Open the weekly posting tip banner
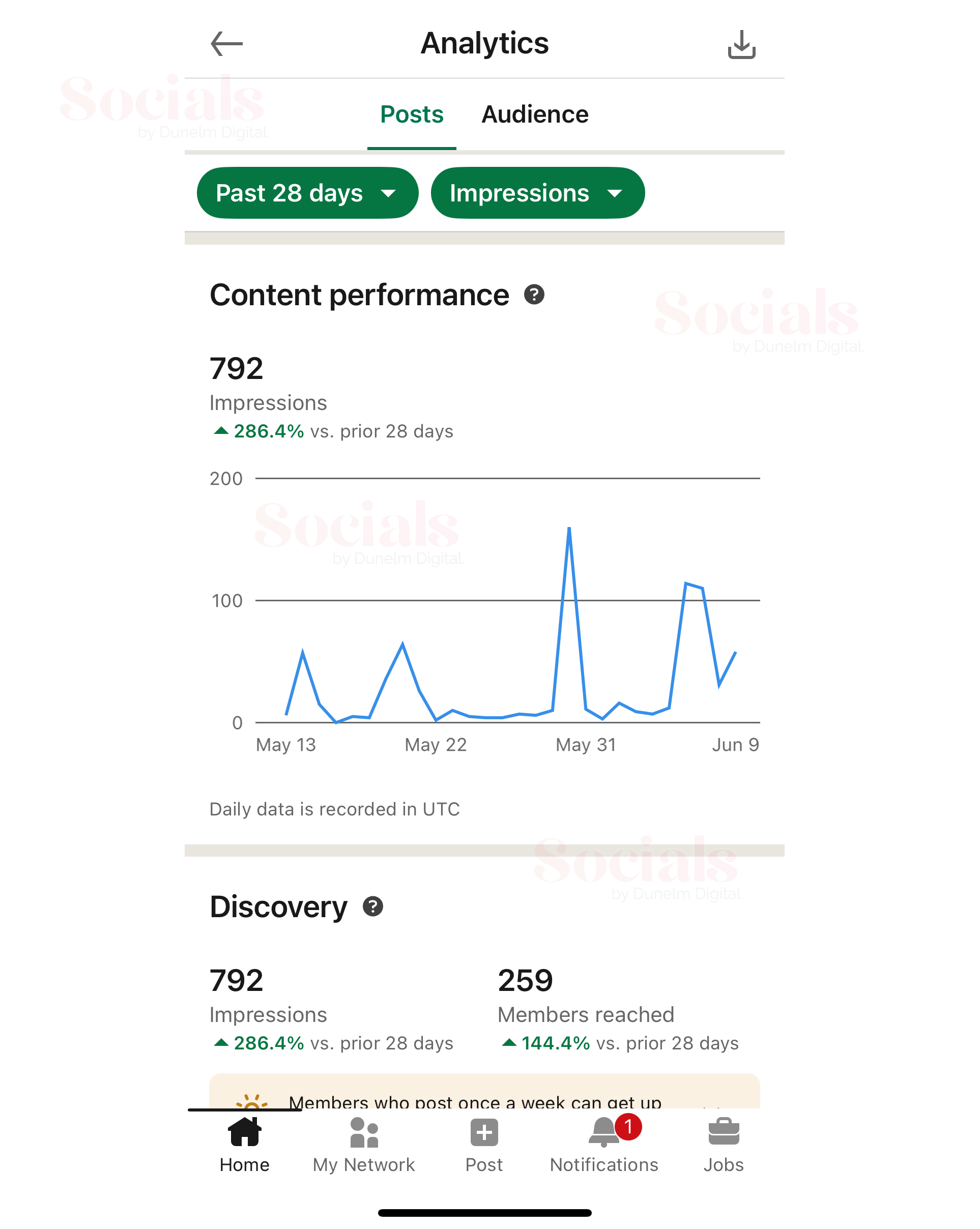Viewport: 980px width, 1229px height. pos(484,1092)
